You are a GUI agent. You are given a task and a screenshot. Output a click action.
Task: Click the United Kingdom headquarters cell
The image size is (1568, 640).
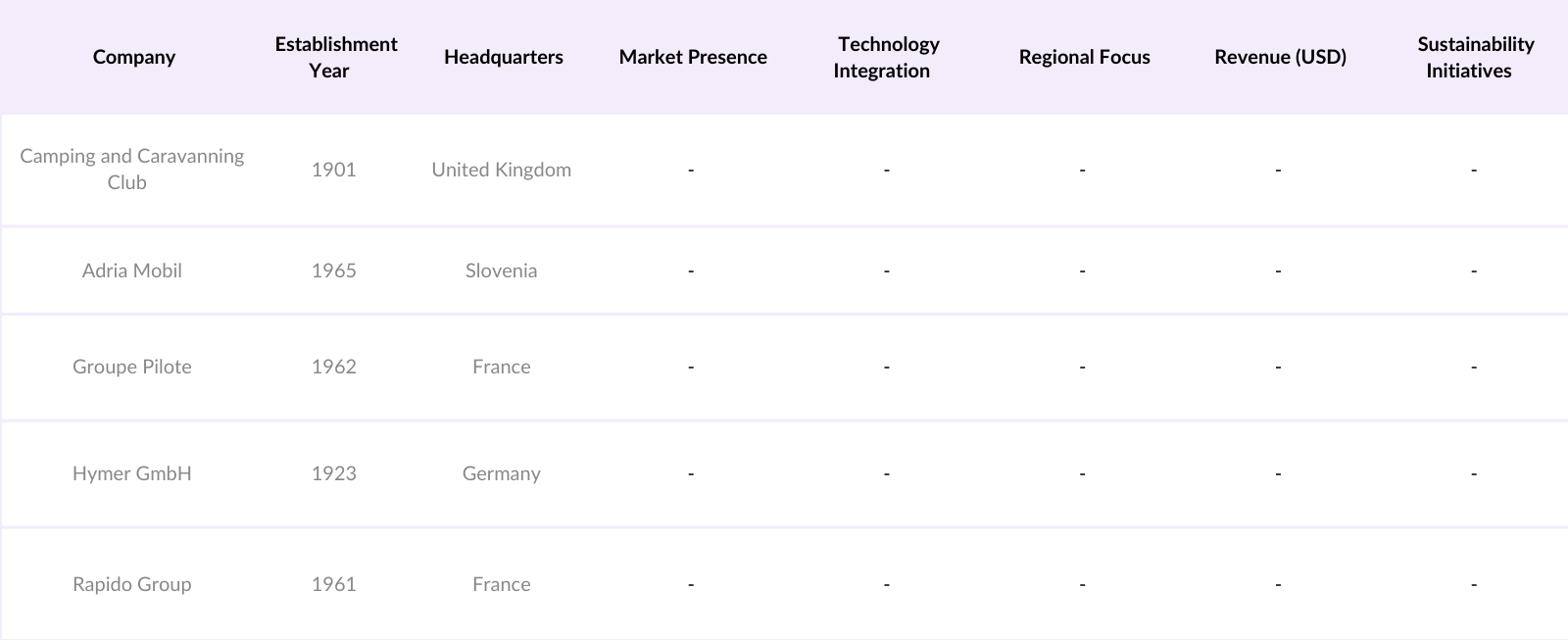coord(501,170)
